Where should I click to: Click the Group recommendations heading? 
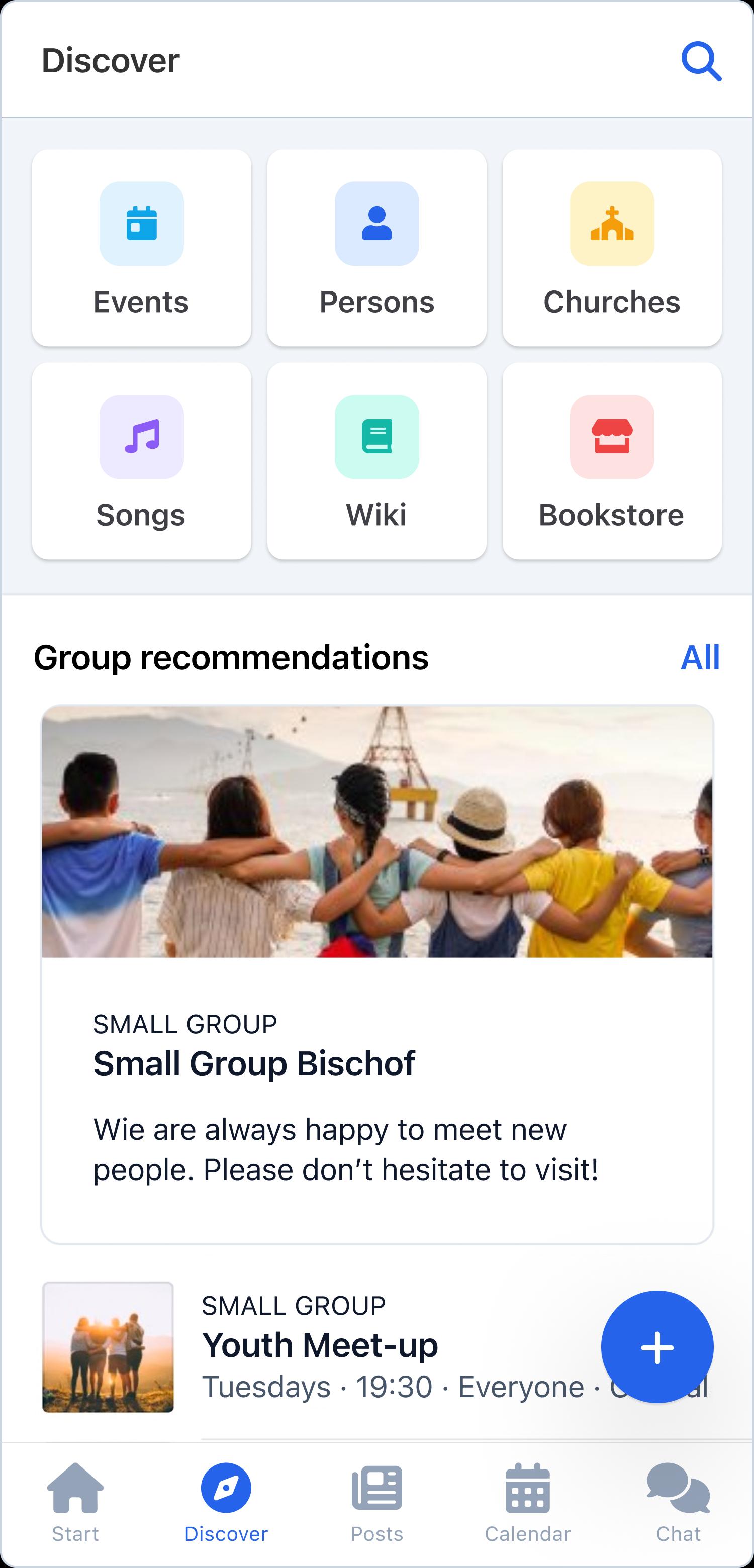pyautogui.click(x=231, y=657)
